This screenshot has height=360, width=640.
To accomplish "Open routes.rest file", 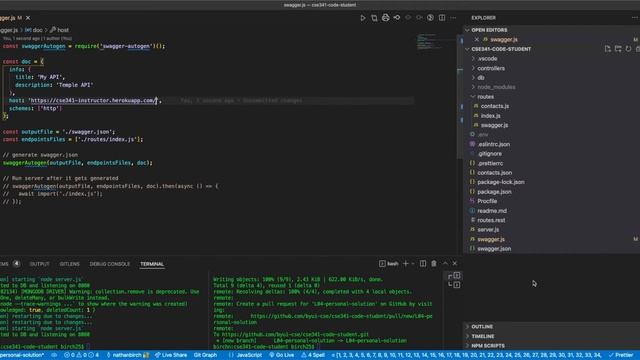I will pos(491,220).
